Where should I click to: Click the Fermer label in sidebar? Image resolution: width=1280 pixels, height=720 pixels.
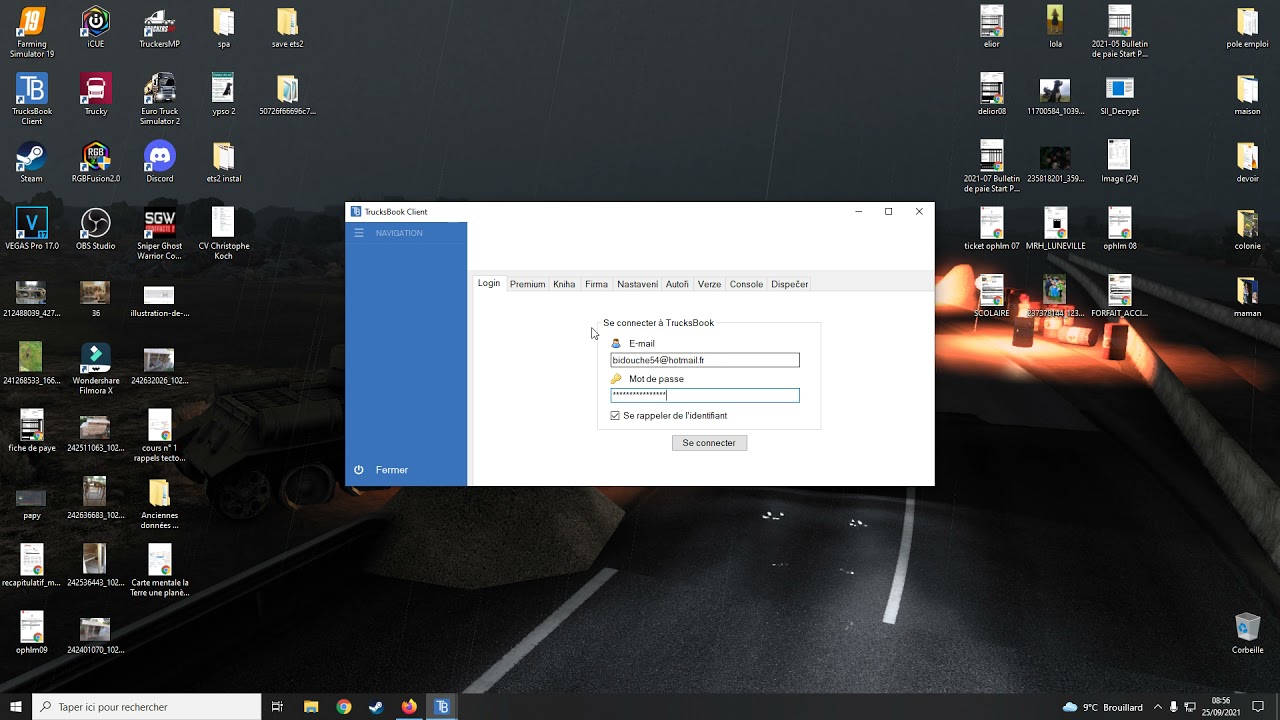[x=392, y=470]
